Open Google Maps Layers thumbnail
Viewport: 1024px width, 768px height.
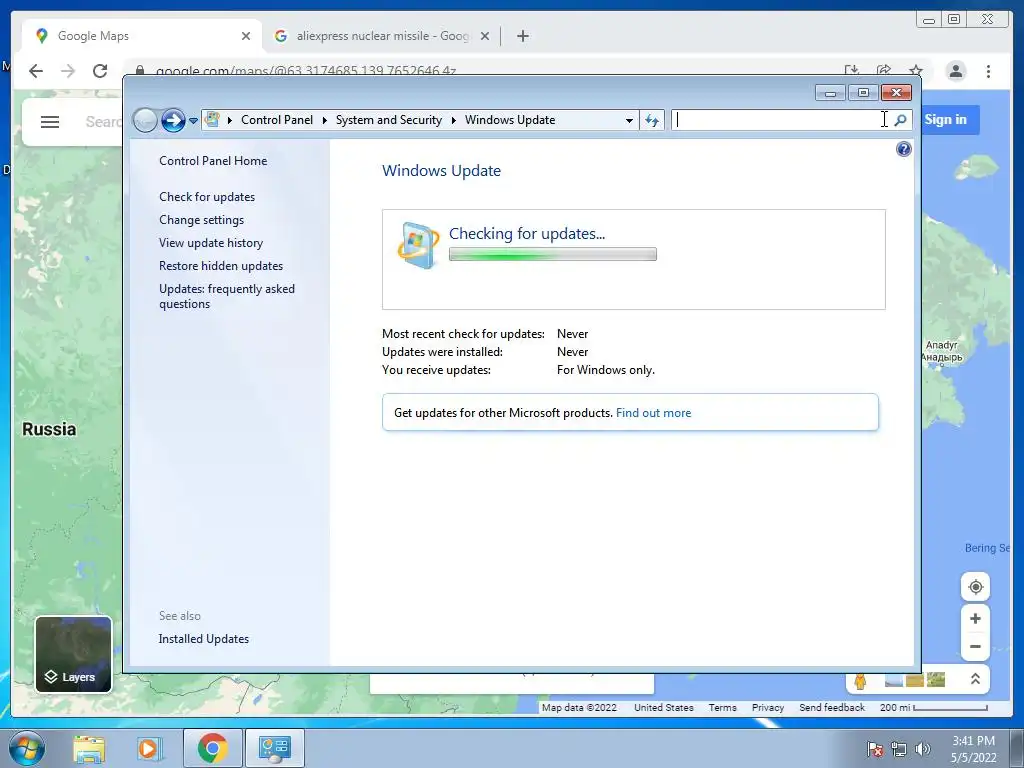tap(73, 654)
